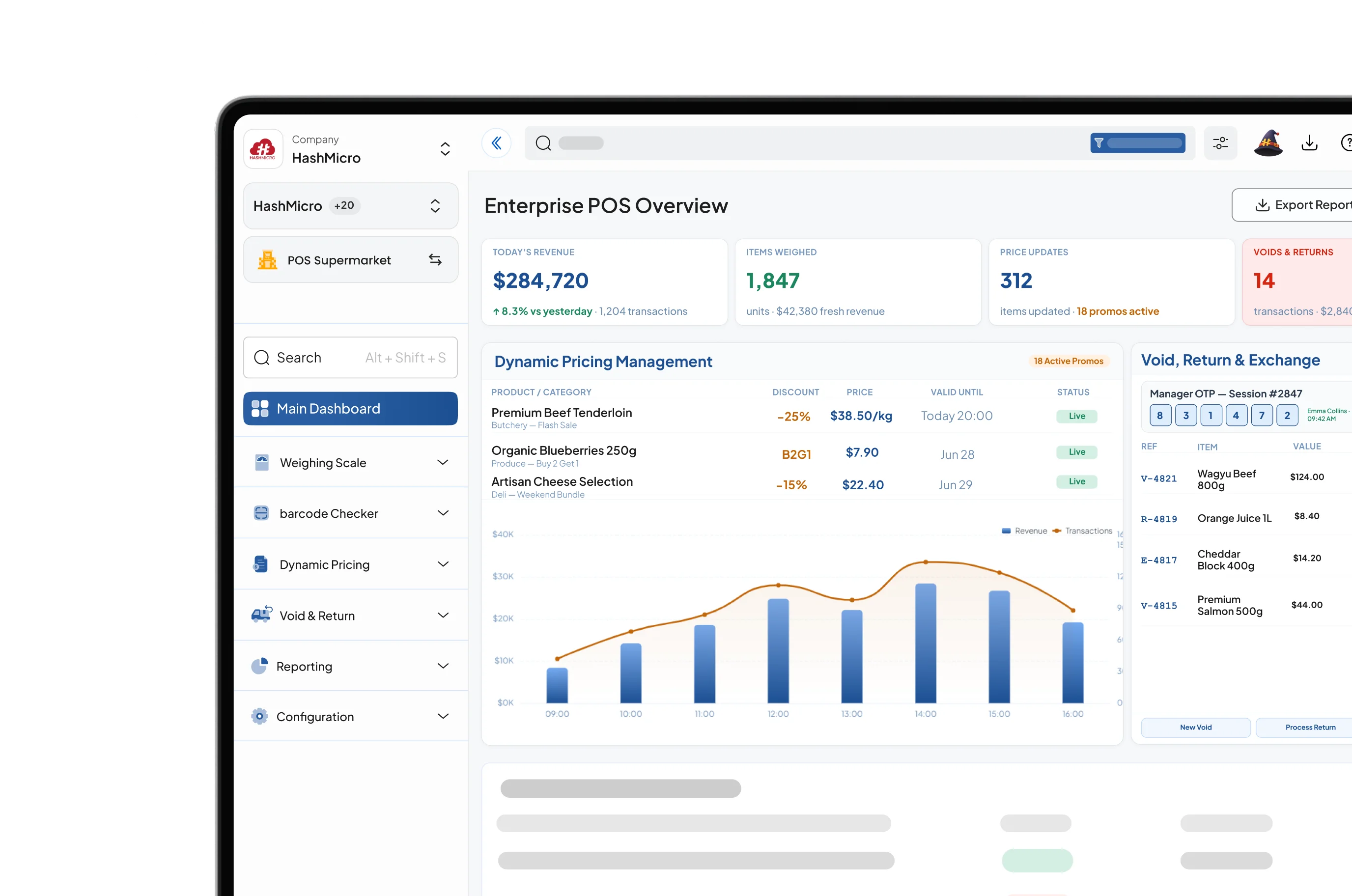The width and height of the screenshot is (1352, 896).
Task: Click the Void & Return truck icon
Action: tap(262, 615)
